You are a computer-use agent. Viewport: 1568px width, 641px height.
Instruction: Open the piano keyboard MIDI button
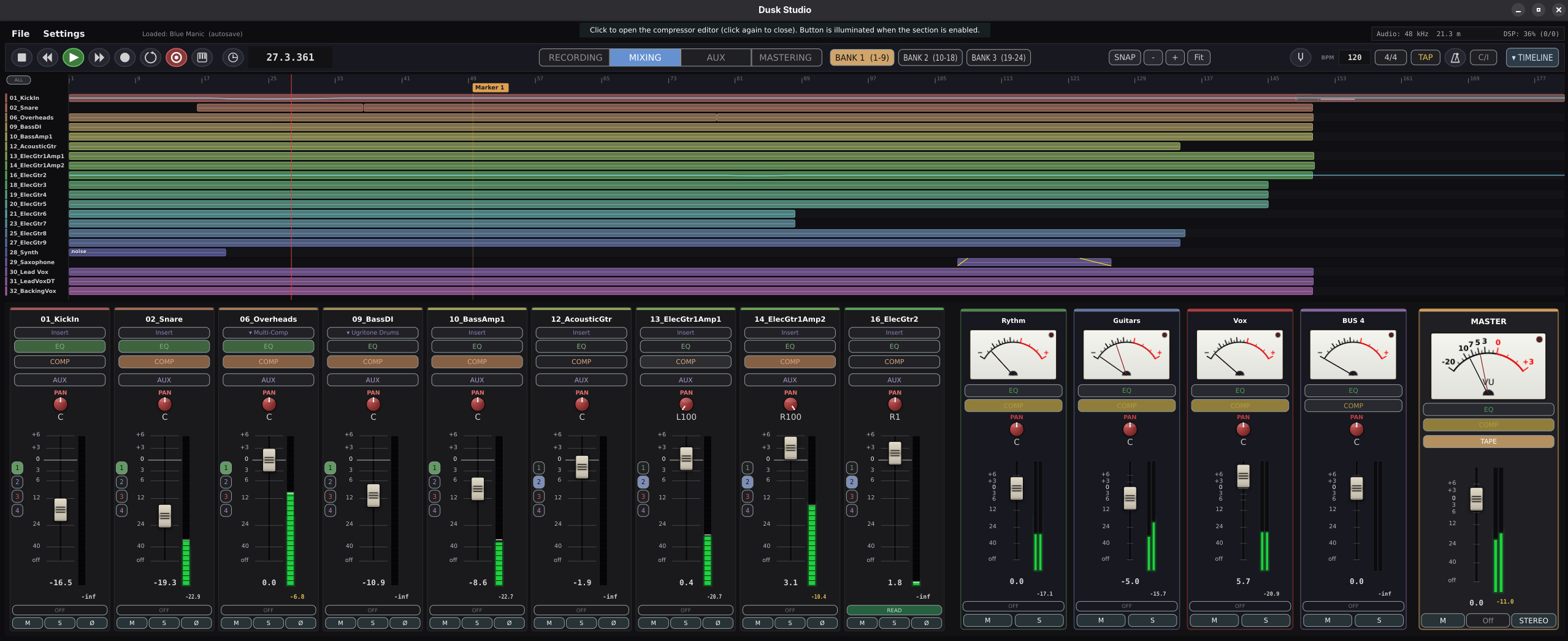click(x=202, y=58)
